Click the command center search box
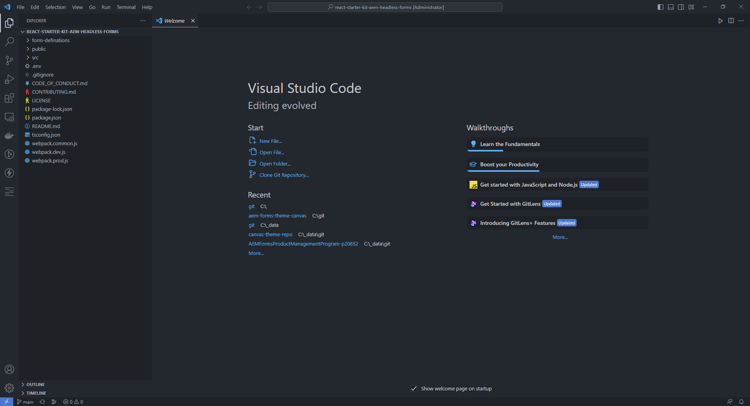 tap(386, 7)
